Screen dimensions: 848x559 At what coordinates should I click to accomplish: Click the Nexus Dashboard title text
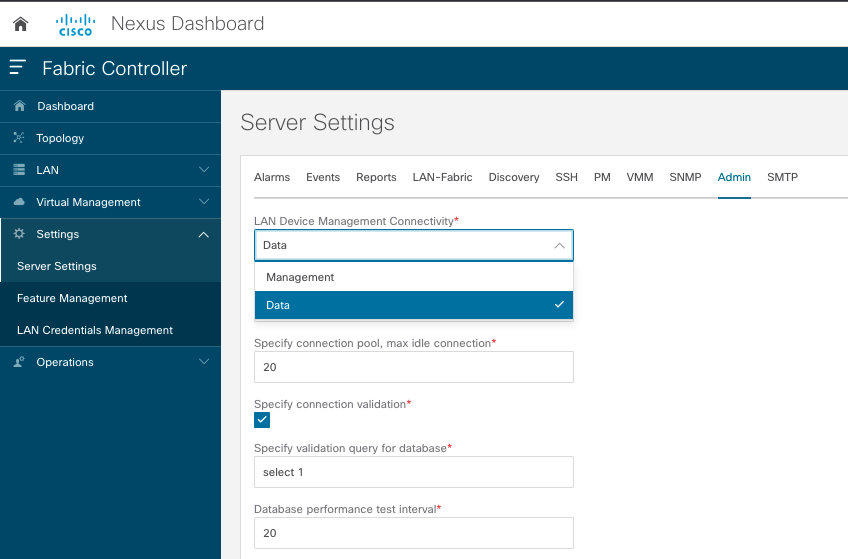188,24
